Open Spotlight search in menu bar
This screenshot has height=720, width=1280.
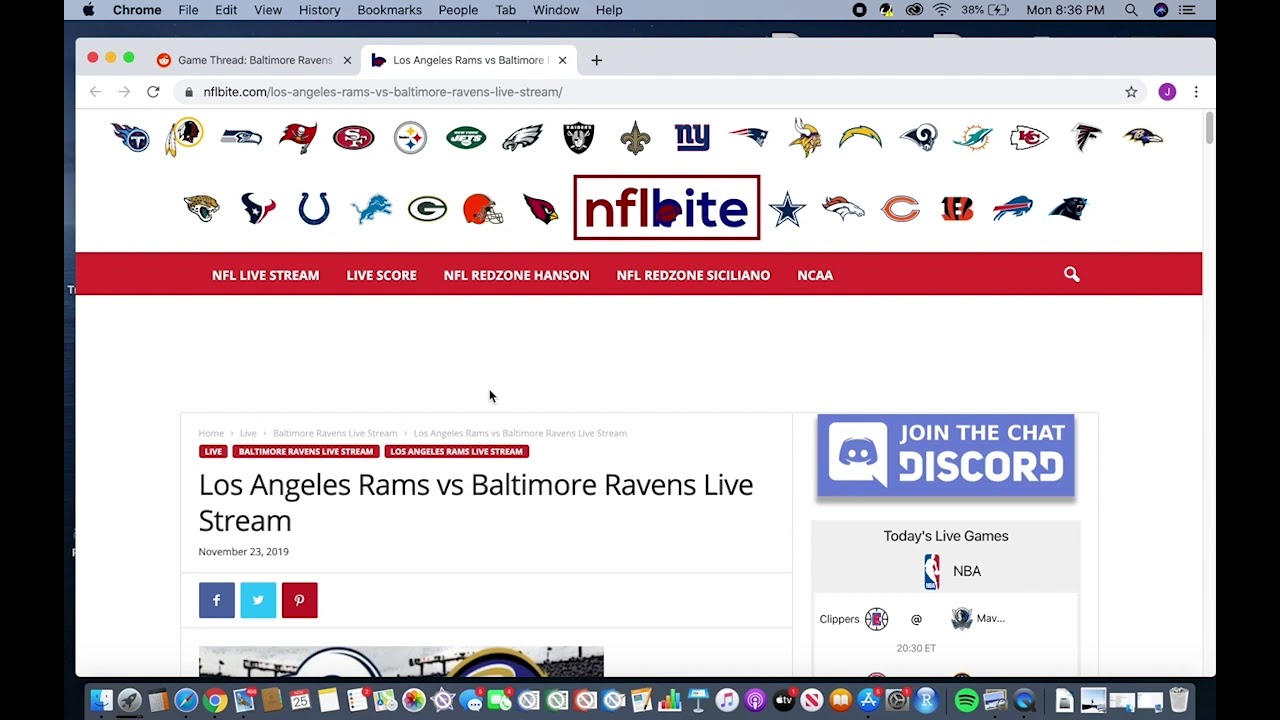tap(1131, 10)
